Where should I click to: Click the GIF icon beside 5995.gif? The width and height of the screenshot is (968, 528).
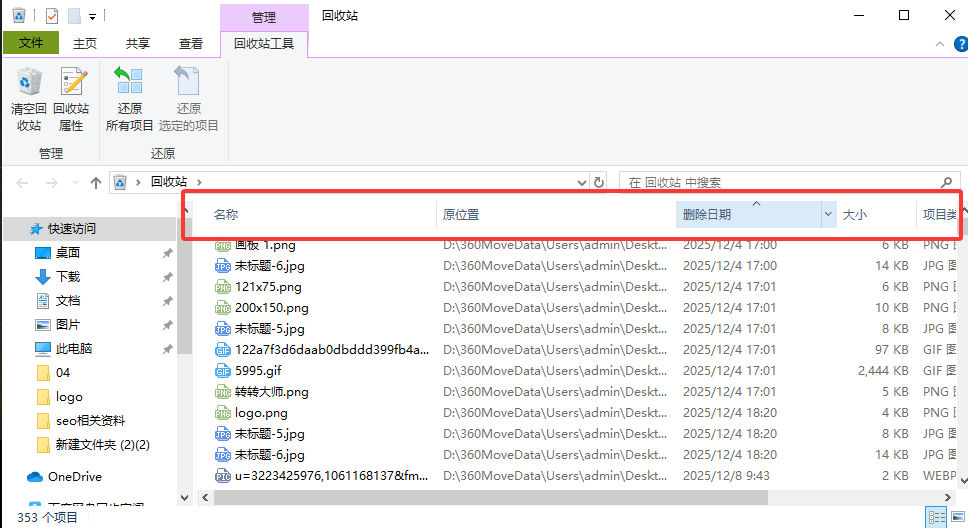pos(223,371)
